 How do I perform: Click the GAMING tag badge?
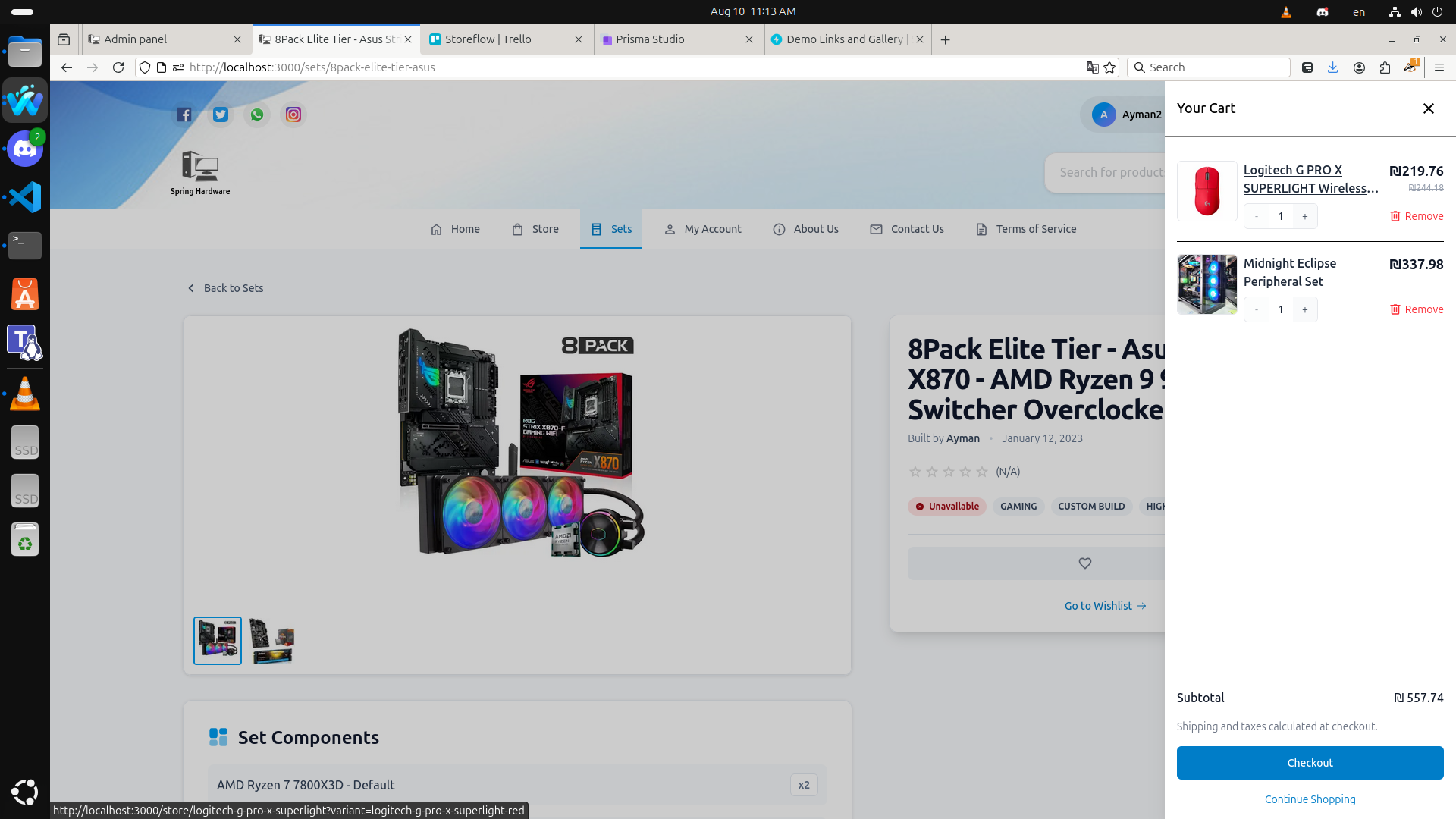(x=1018, y=507)
